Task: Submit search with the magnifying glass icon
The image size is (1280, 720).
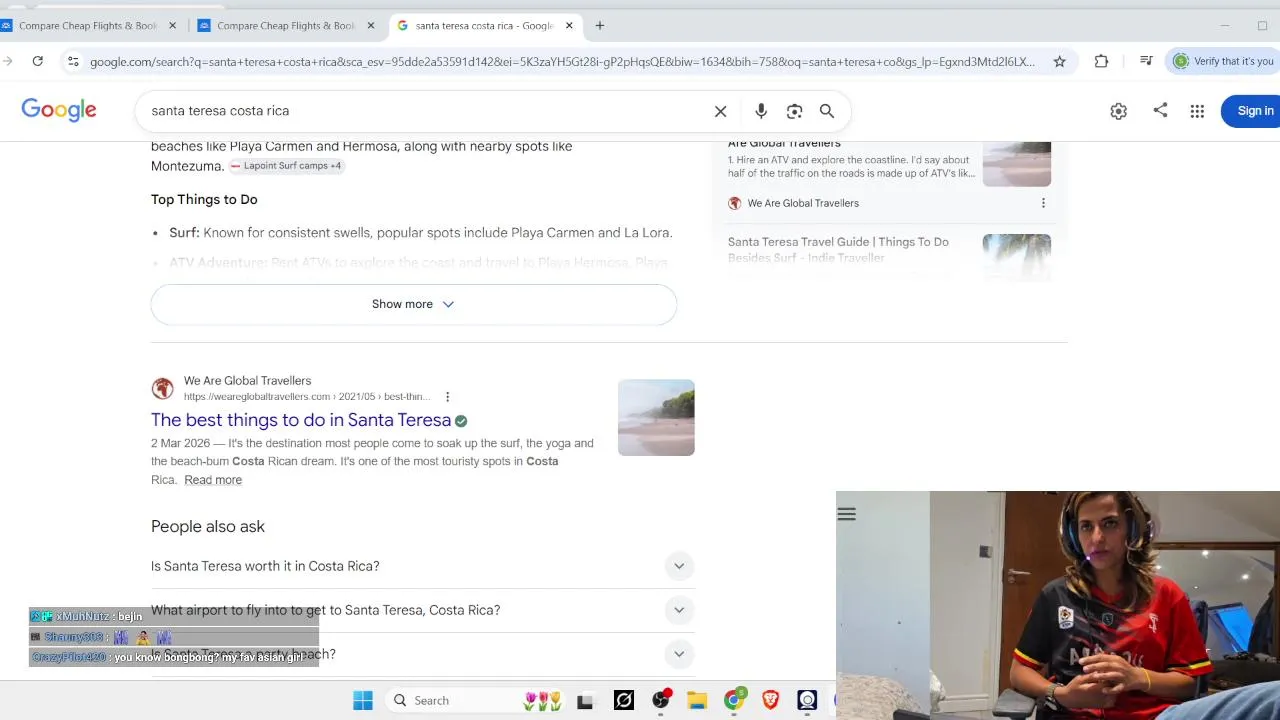Action: click(827, 111)
